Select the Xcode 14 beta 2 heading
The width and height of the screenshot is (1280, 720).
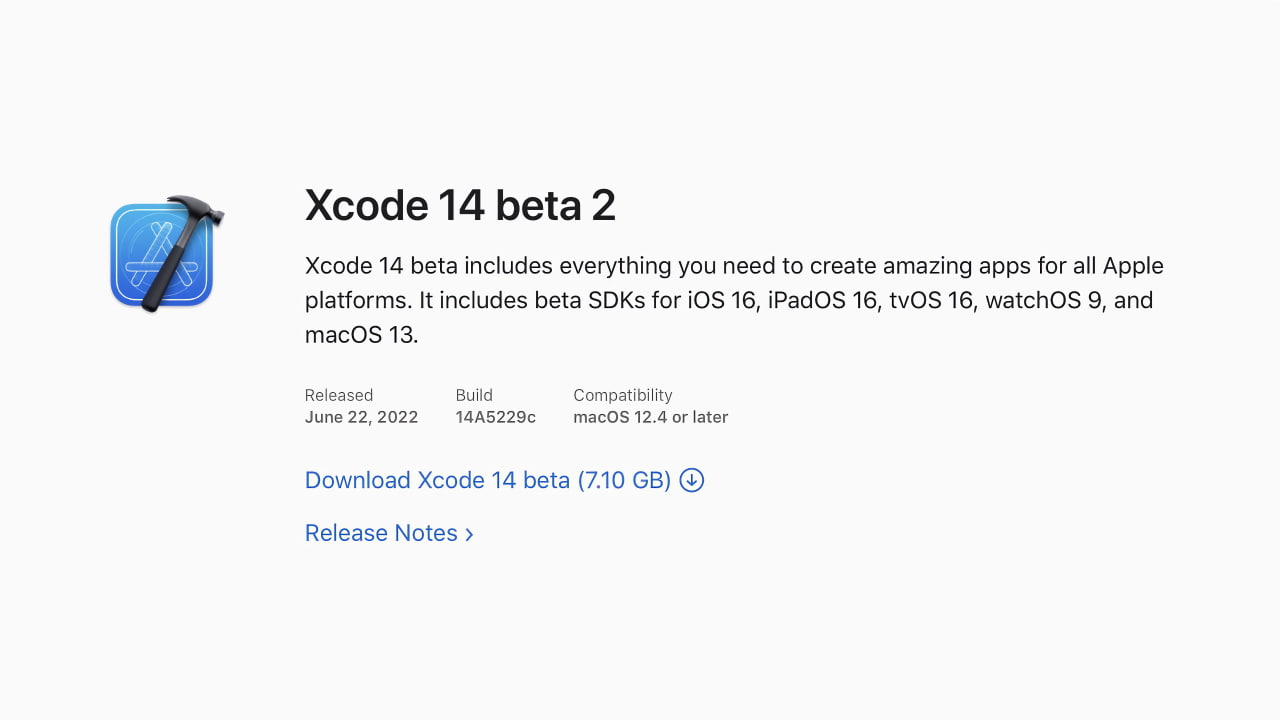460,205
